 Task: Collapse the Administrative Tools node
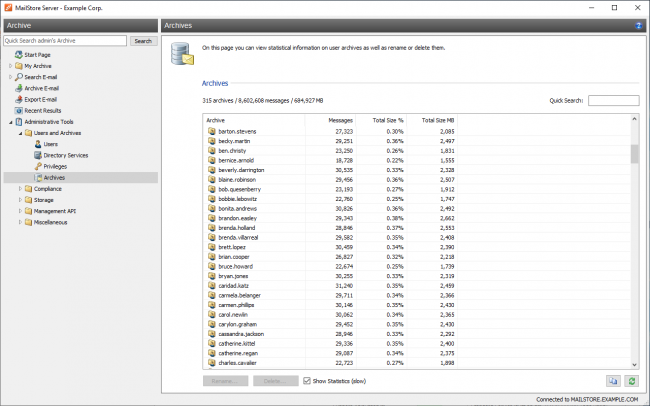coord(10,121)
